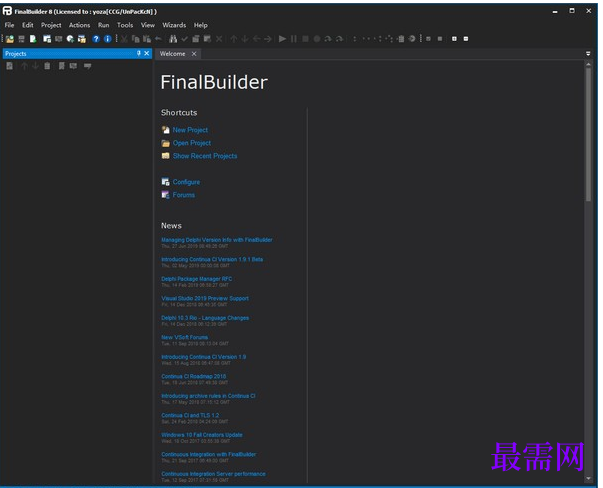The width and height of the screenshot is (603, 488).
Task: Click the folder icon beside Open Project
Action: [165, 143]
